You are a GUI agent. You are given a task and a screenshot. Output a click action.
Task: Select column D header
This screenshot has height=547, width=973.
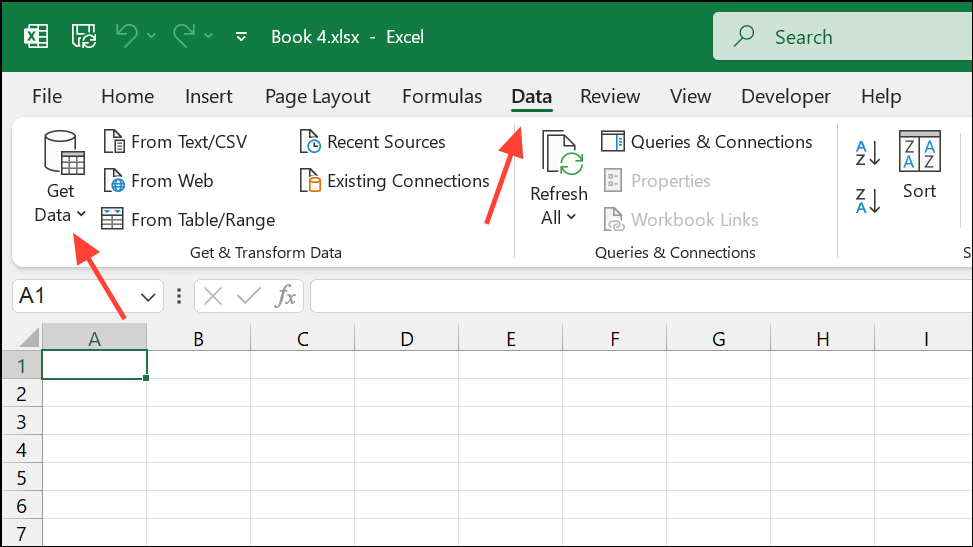pyautogui.click(x=406, y=338)
